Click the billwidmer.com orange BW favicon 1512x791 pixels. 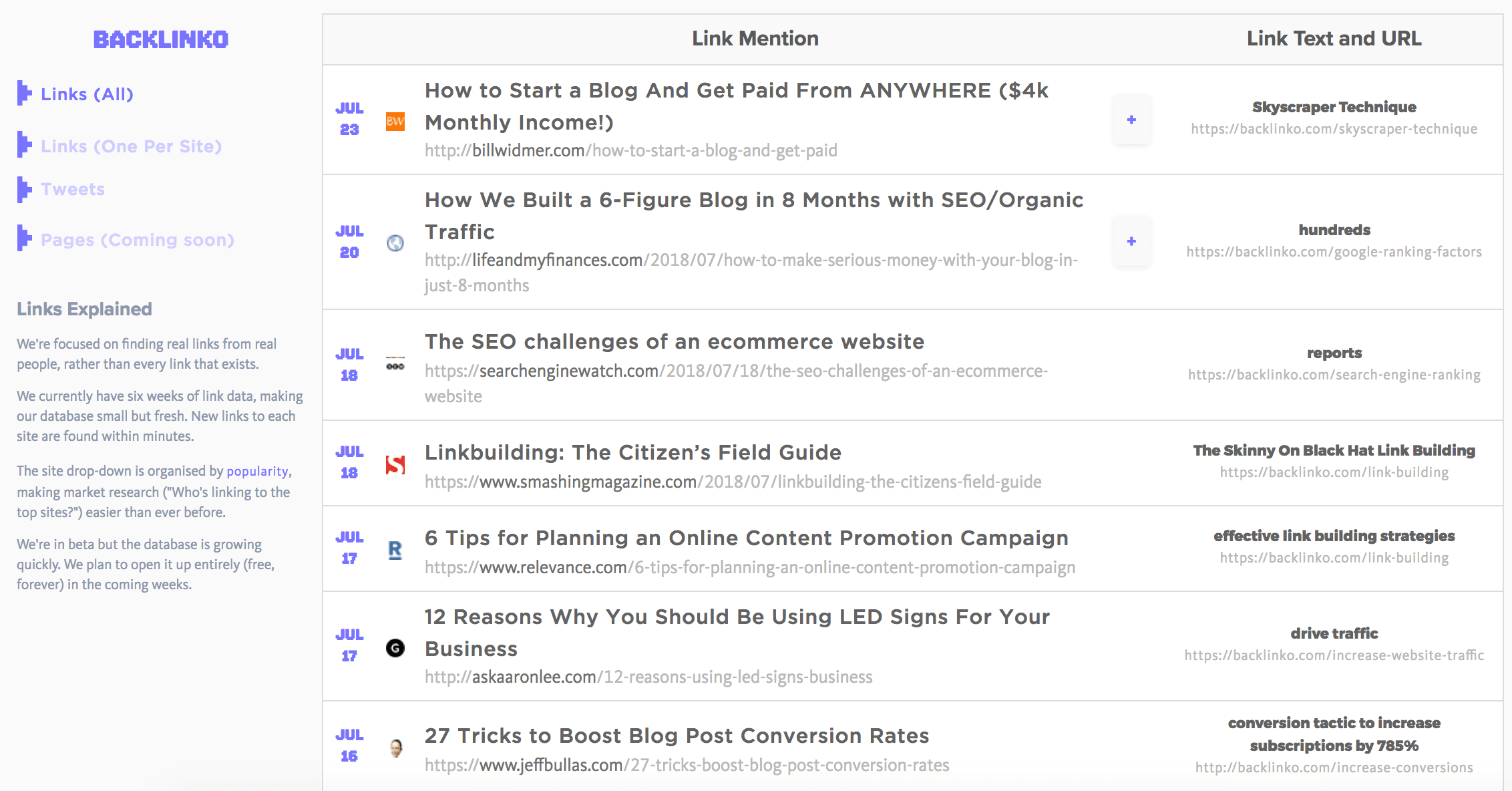pos(395,121)
